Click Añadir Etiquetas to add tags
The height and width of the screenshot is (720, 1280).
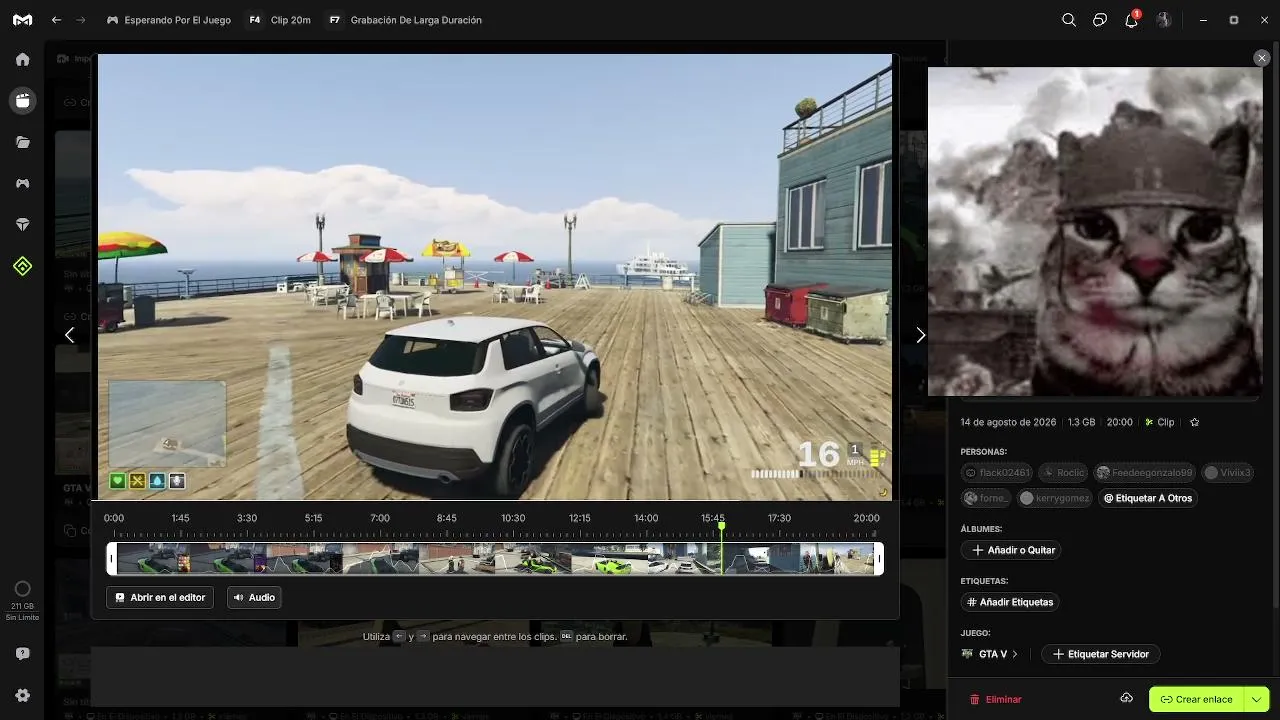pos(1010,602)
